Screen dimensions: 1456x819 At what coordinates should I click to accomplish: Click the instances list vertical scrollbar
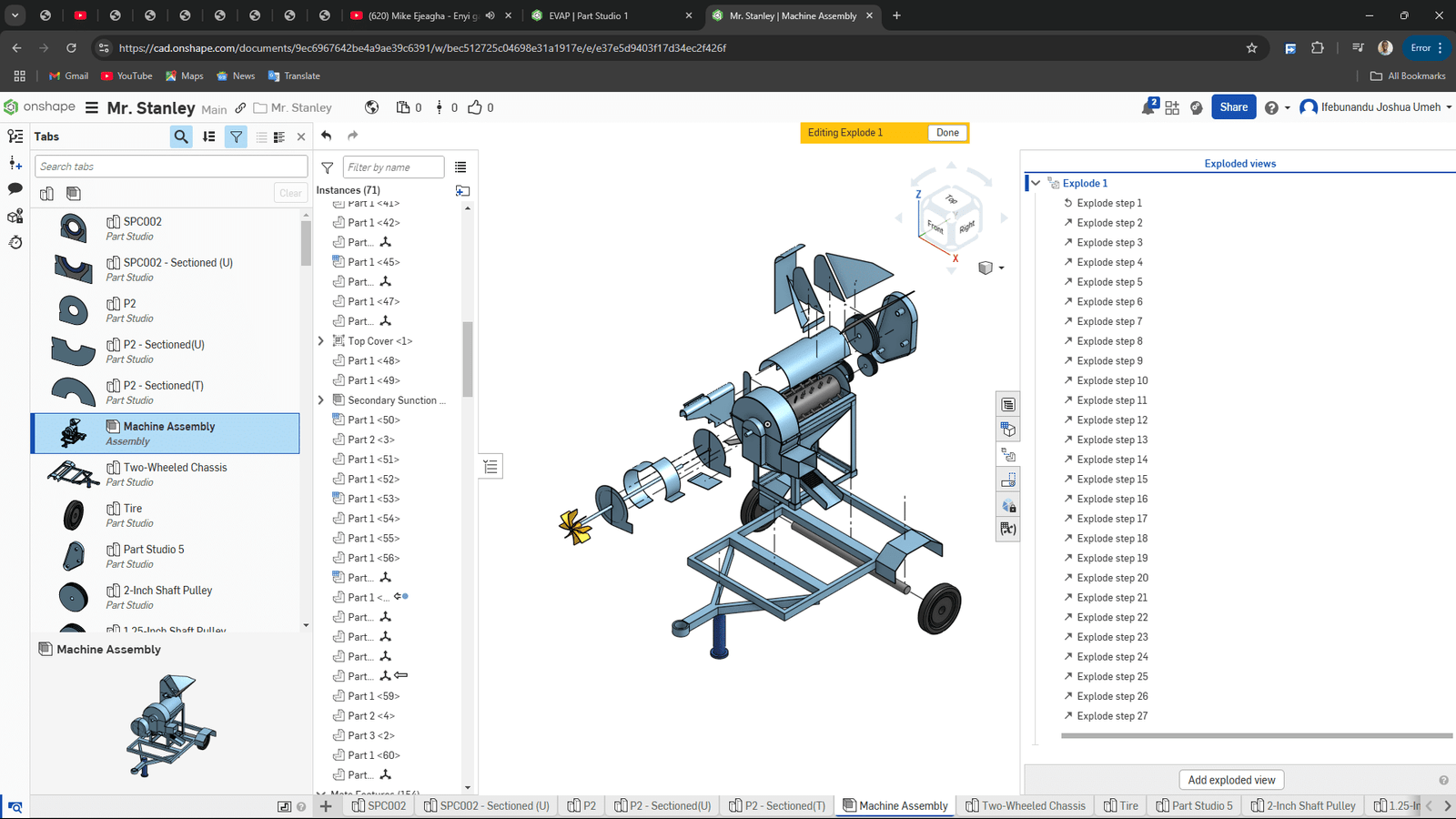[x=468, y=359]
